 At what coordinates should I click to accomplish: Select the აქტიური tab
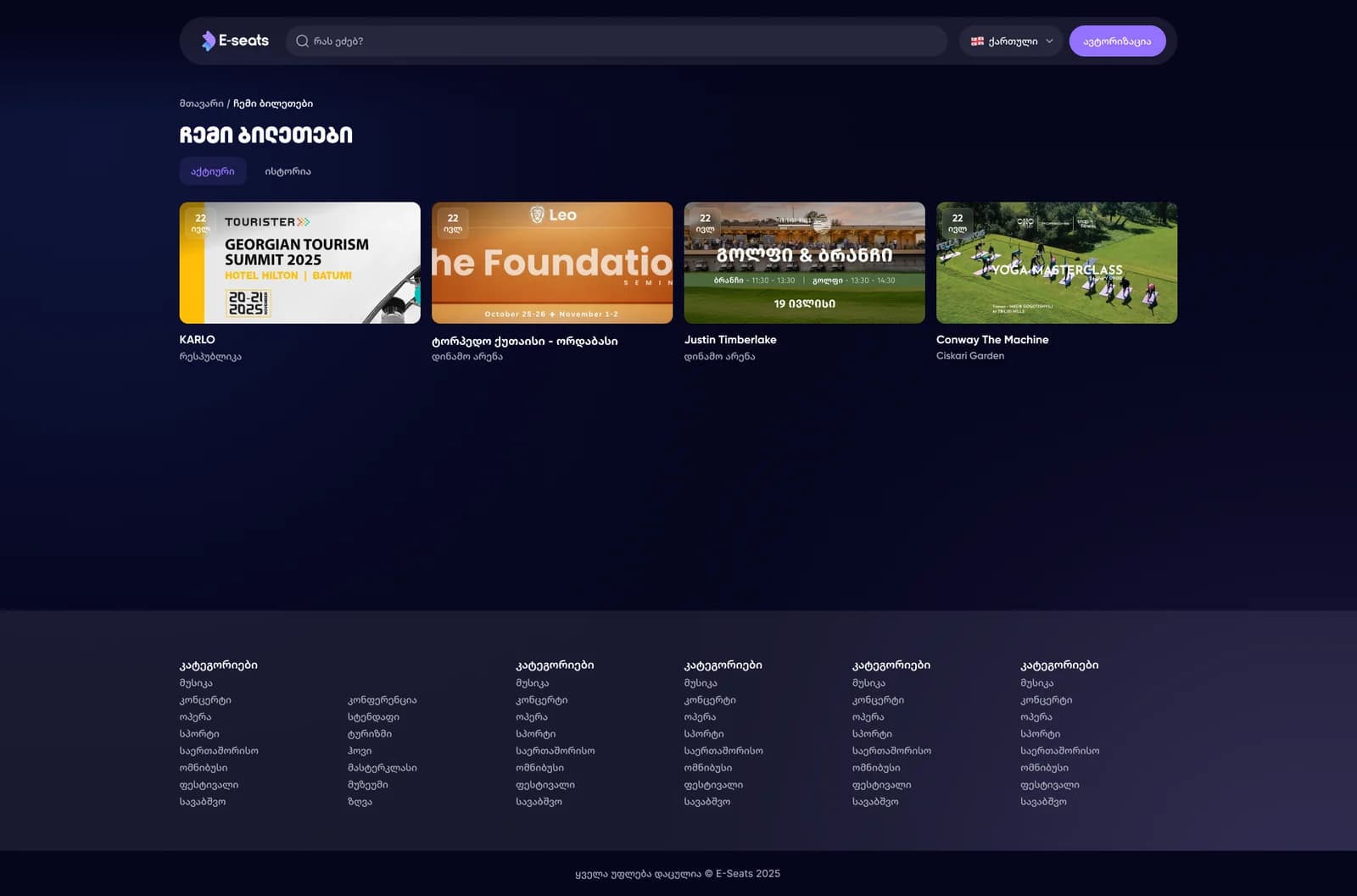(x=213, y=171)
